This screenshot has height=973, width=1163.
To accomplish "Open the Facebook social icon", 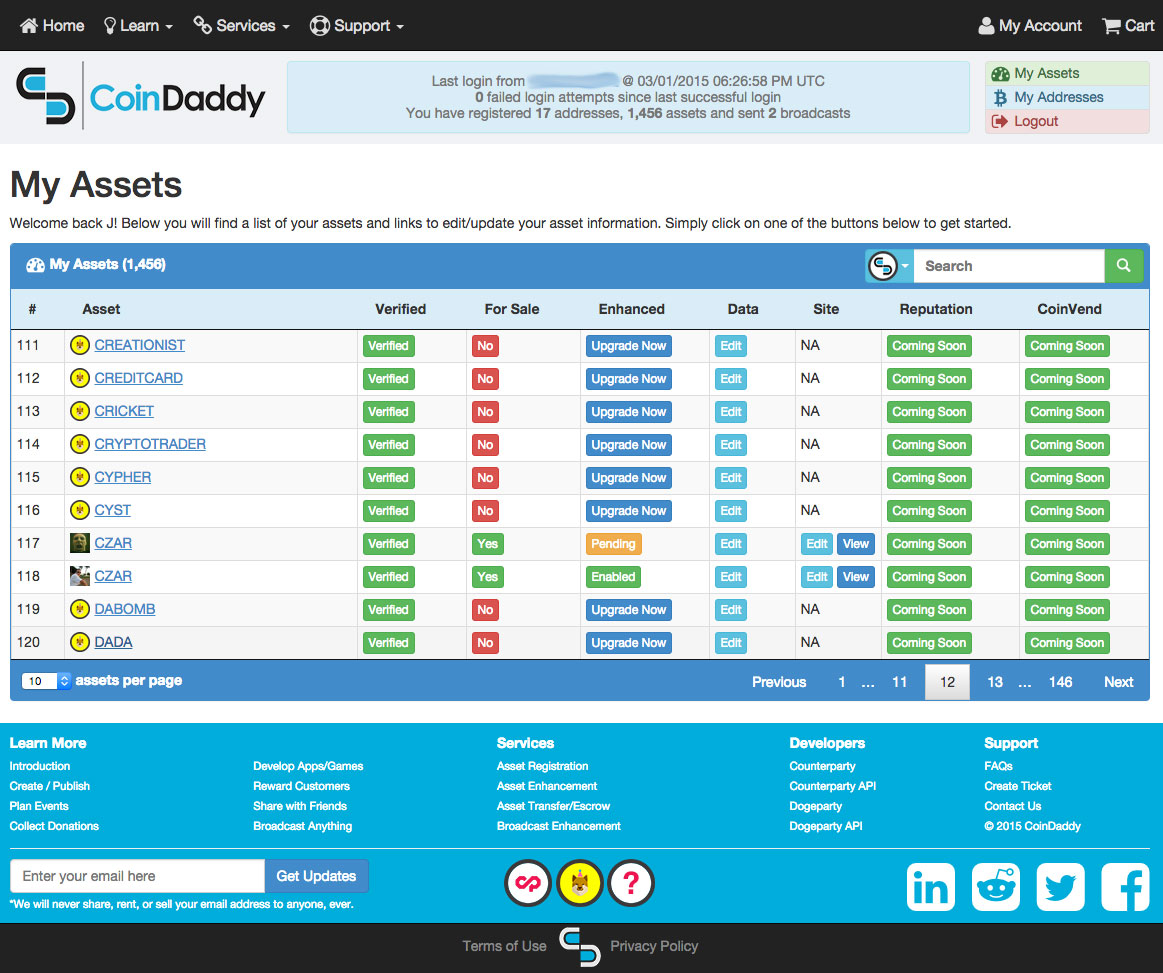I will click(x=1125, y=886).
